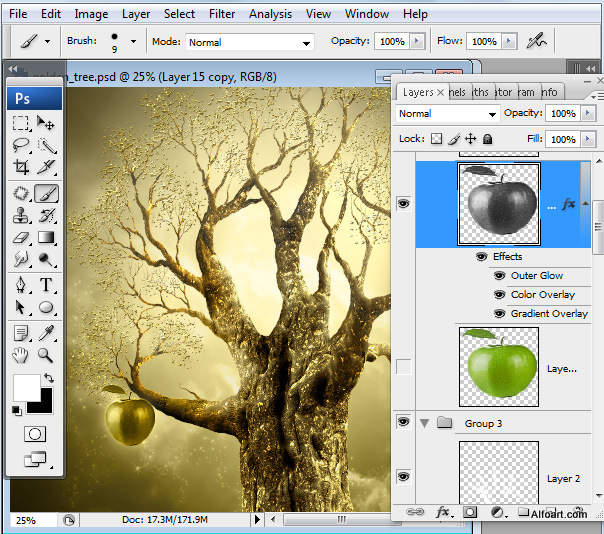Screen dimensions: 604x534
Task: Open the Analysis menu
Action: coord(270,14)
